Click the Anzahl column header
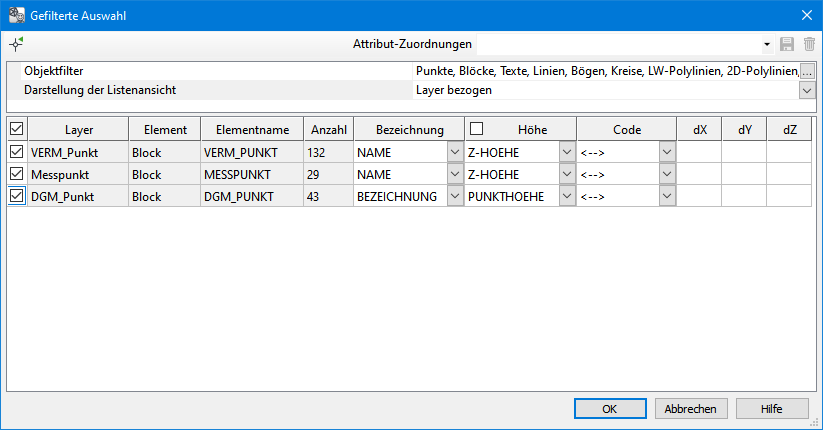This screenshot has height=430, width=823. [x=328, y=129]
